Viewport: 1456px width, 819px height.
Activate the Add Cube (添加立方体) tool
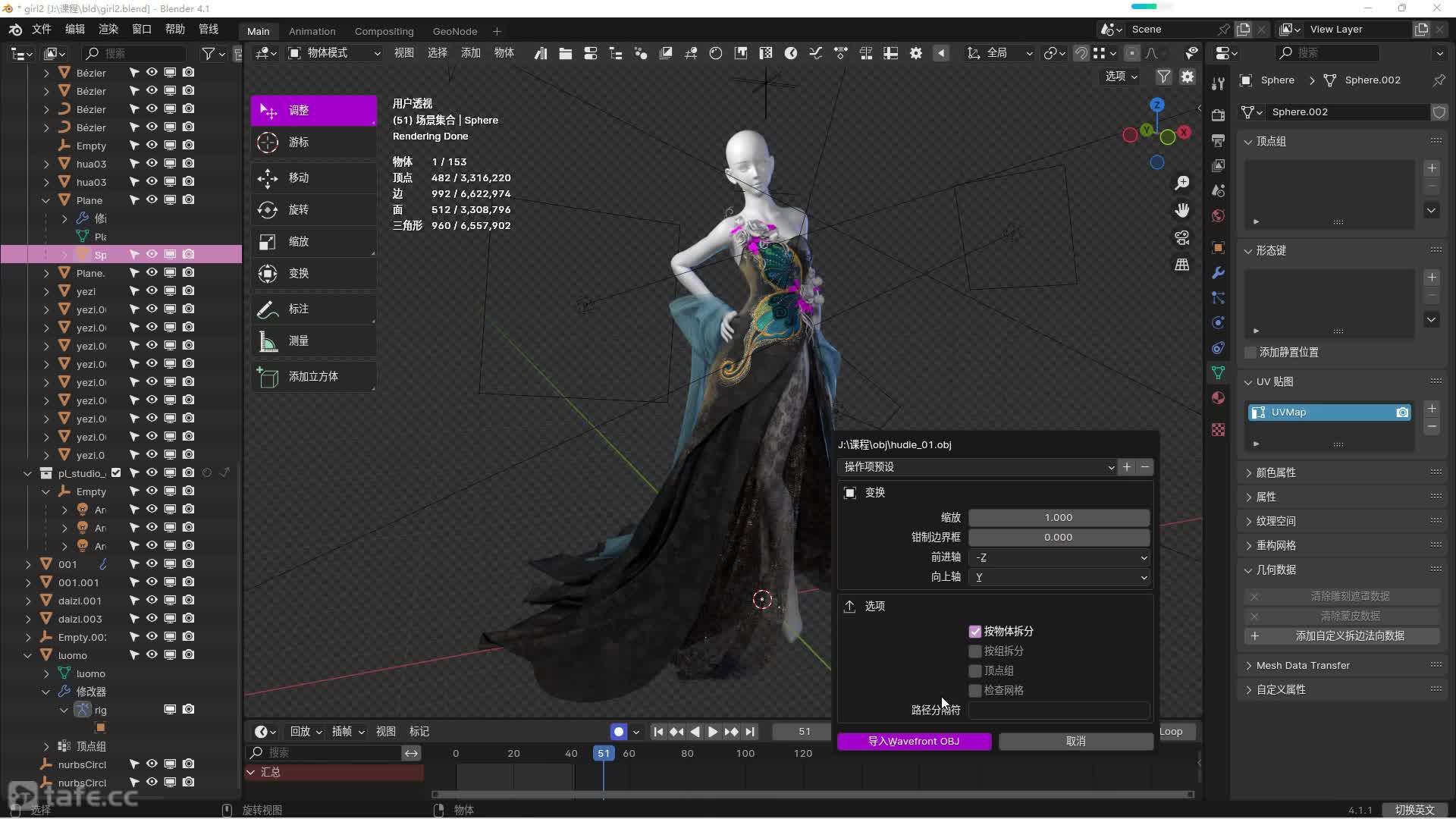(313, 377)
